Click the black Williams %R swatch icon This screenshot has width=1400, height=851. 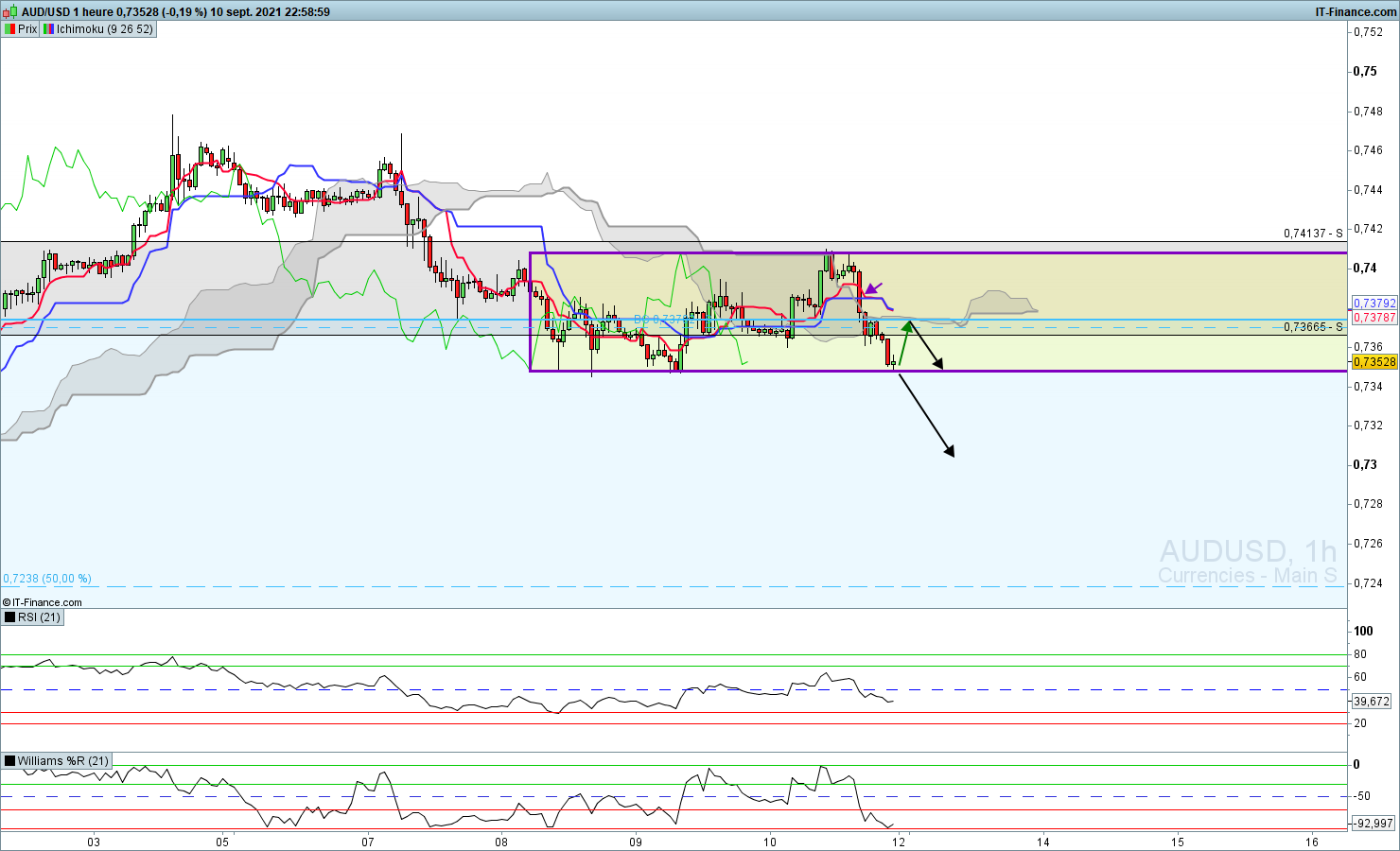pyautogui.click(x=9, y=761)
